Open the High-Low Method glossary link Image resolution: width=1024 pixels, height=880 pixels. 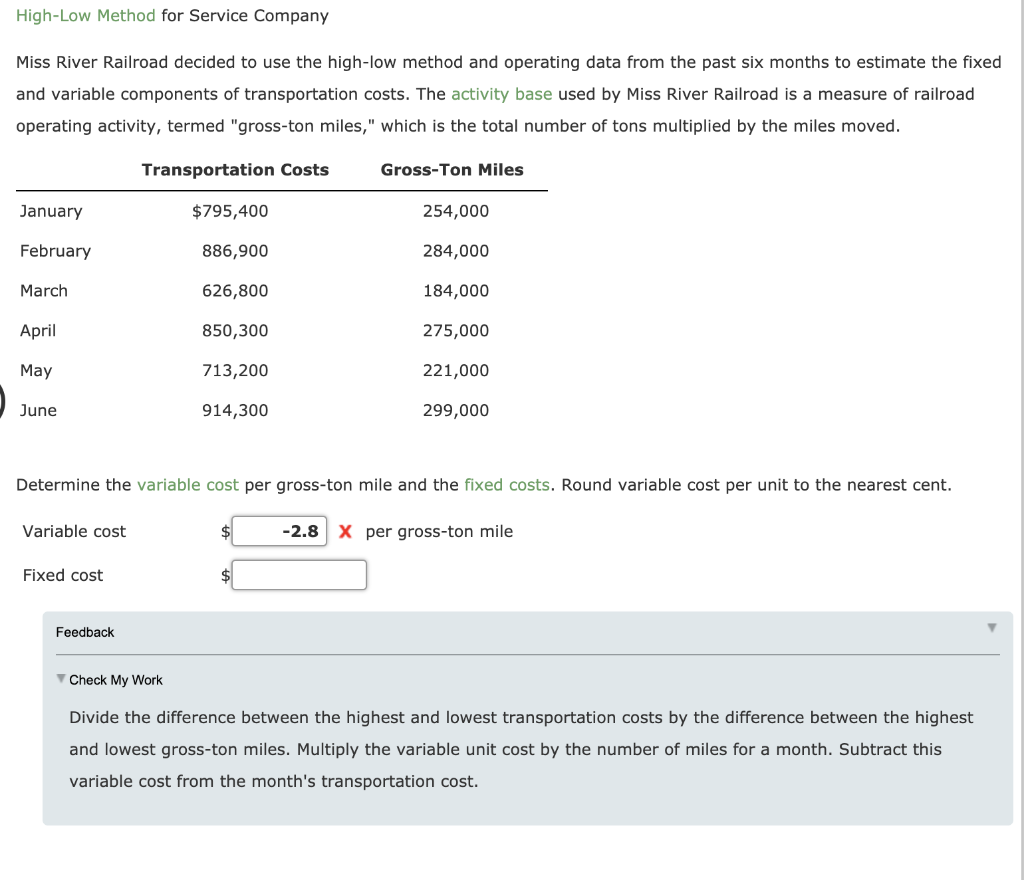(x=86, y=16)
